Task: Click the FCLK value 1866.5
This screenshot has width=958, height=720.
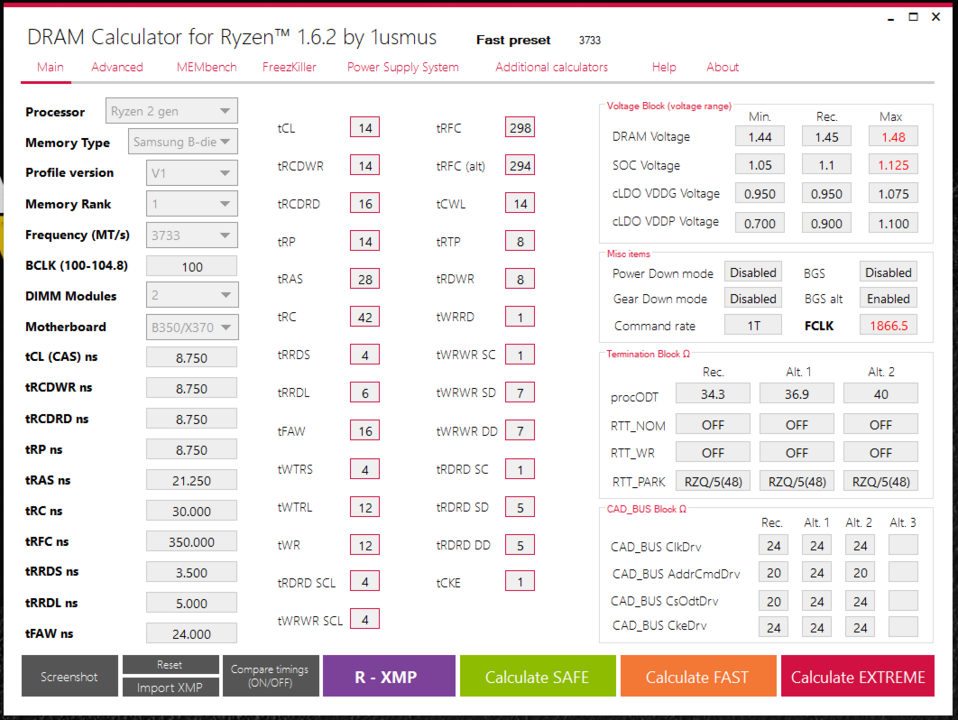Action: [x=888, y=325]
